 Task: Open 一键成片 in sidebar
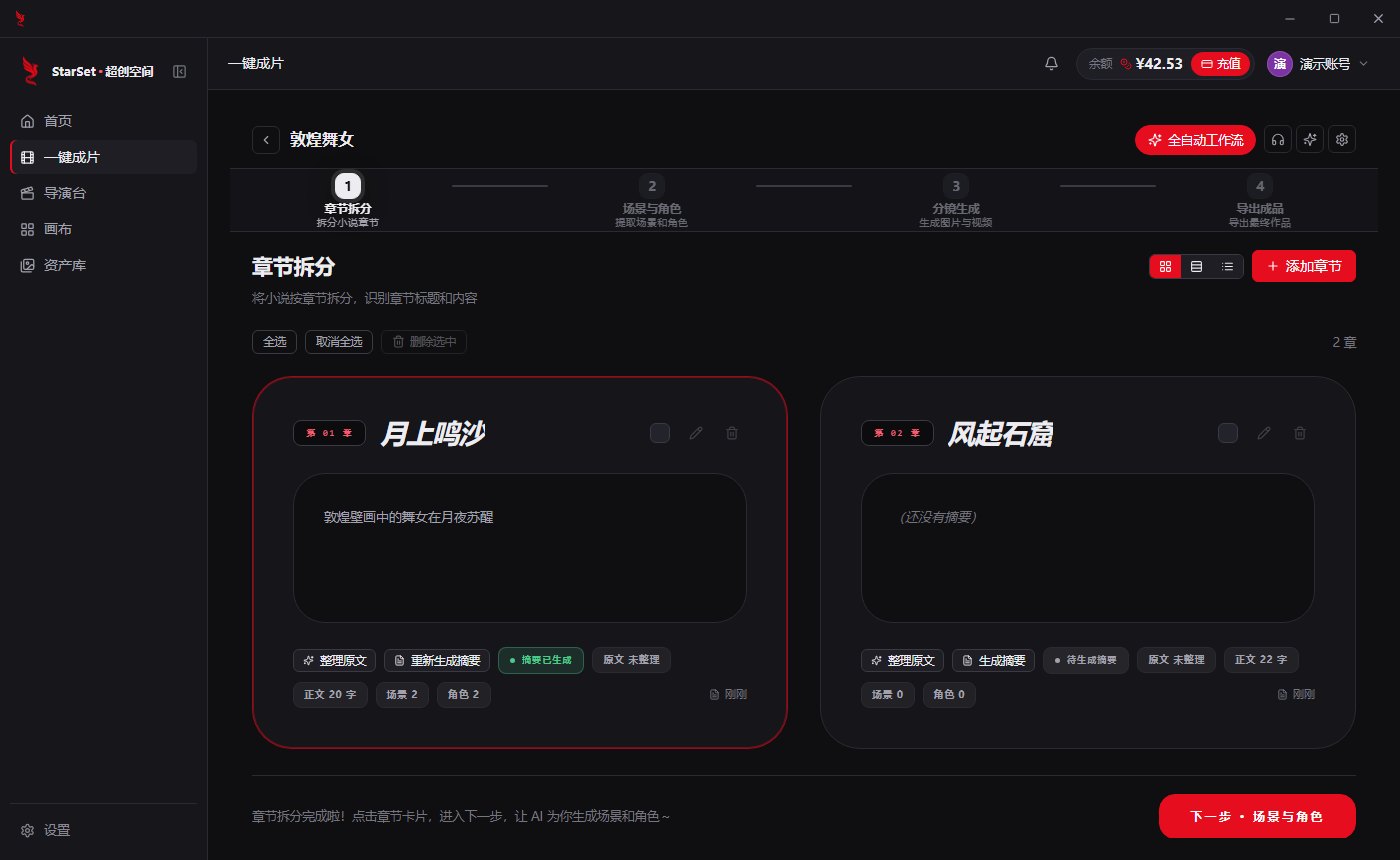[103, 157]
